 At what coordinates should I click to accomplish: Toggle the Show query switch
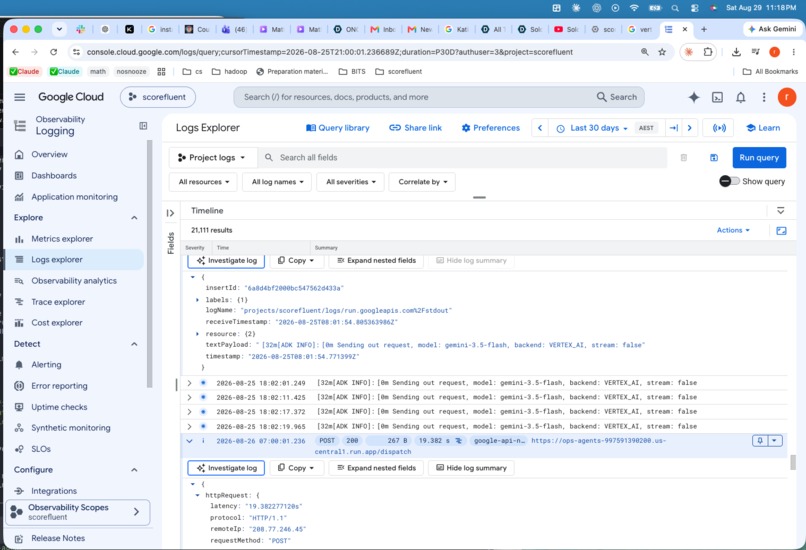click(x=729, y=181)
